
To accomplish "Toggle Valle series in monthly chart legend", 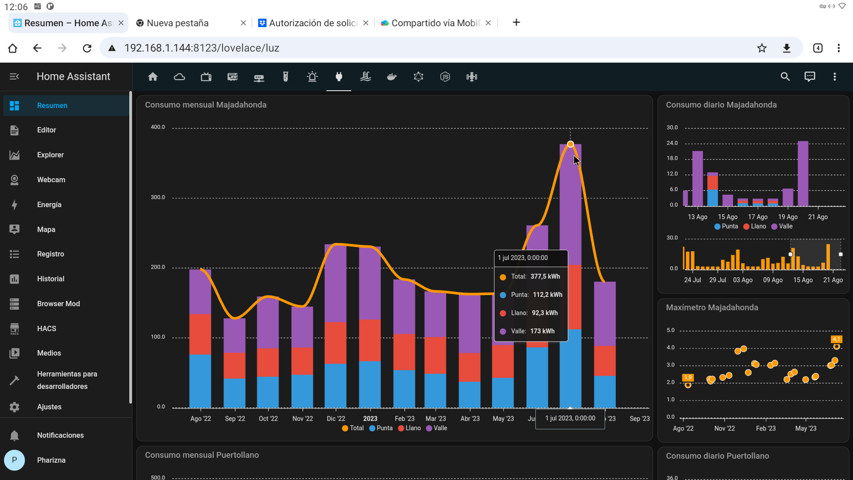I will click(x=436, y=428).
